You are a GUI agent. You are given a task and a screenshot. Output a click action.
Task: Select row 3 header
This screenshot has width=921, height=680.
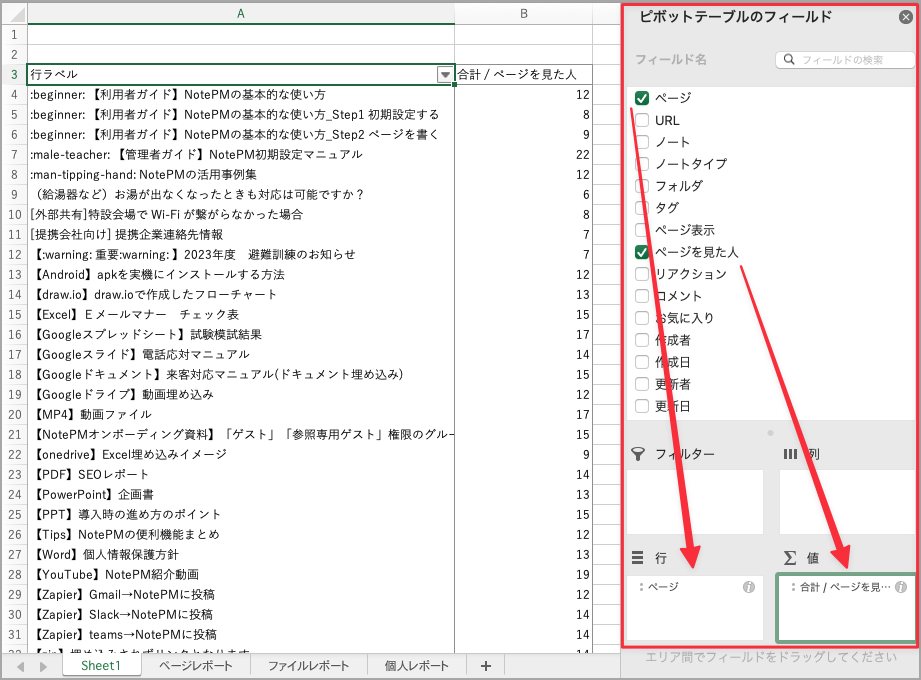tap(15, 75)
